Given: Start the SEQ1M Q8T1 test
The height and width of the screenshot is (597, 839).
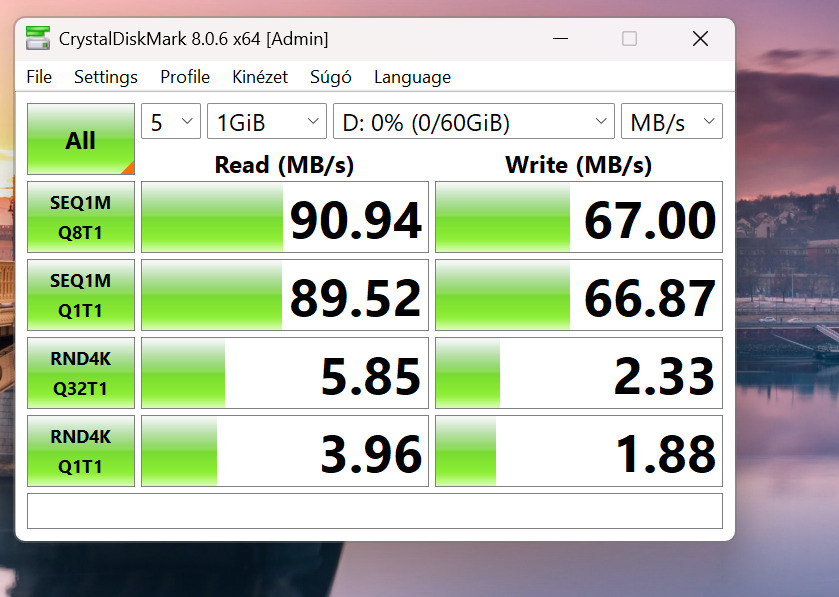Looking at the screenshot, I should pos(81,217).
